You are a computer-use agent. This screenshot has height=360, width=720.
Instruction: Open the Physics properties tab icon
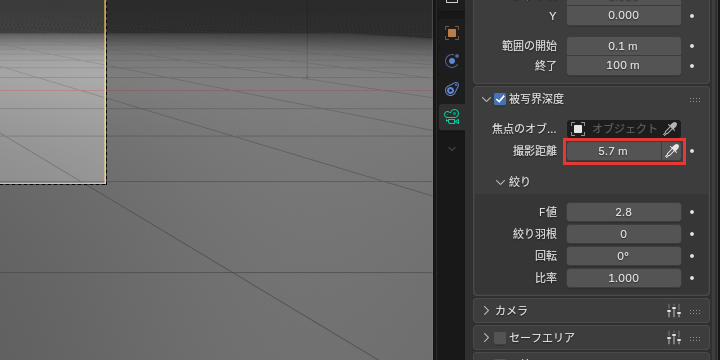coord(452,61)
